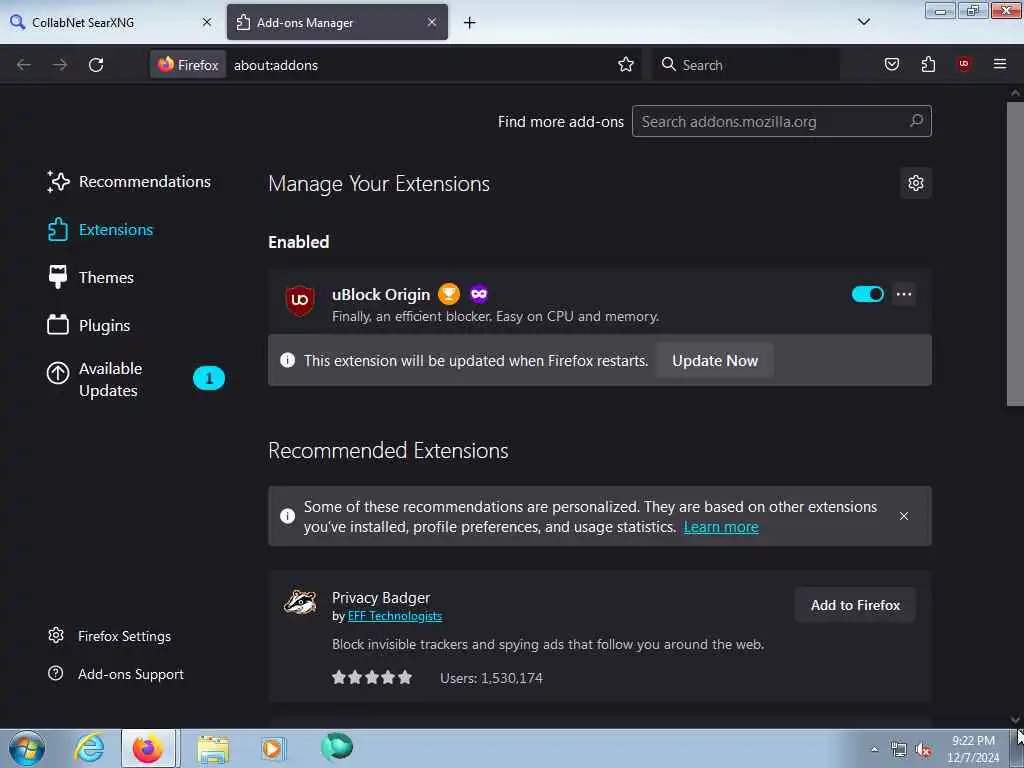Add Privacy Badger to Firefox
The image size is (1024, 768).
pos(855,605)
